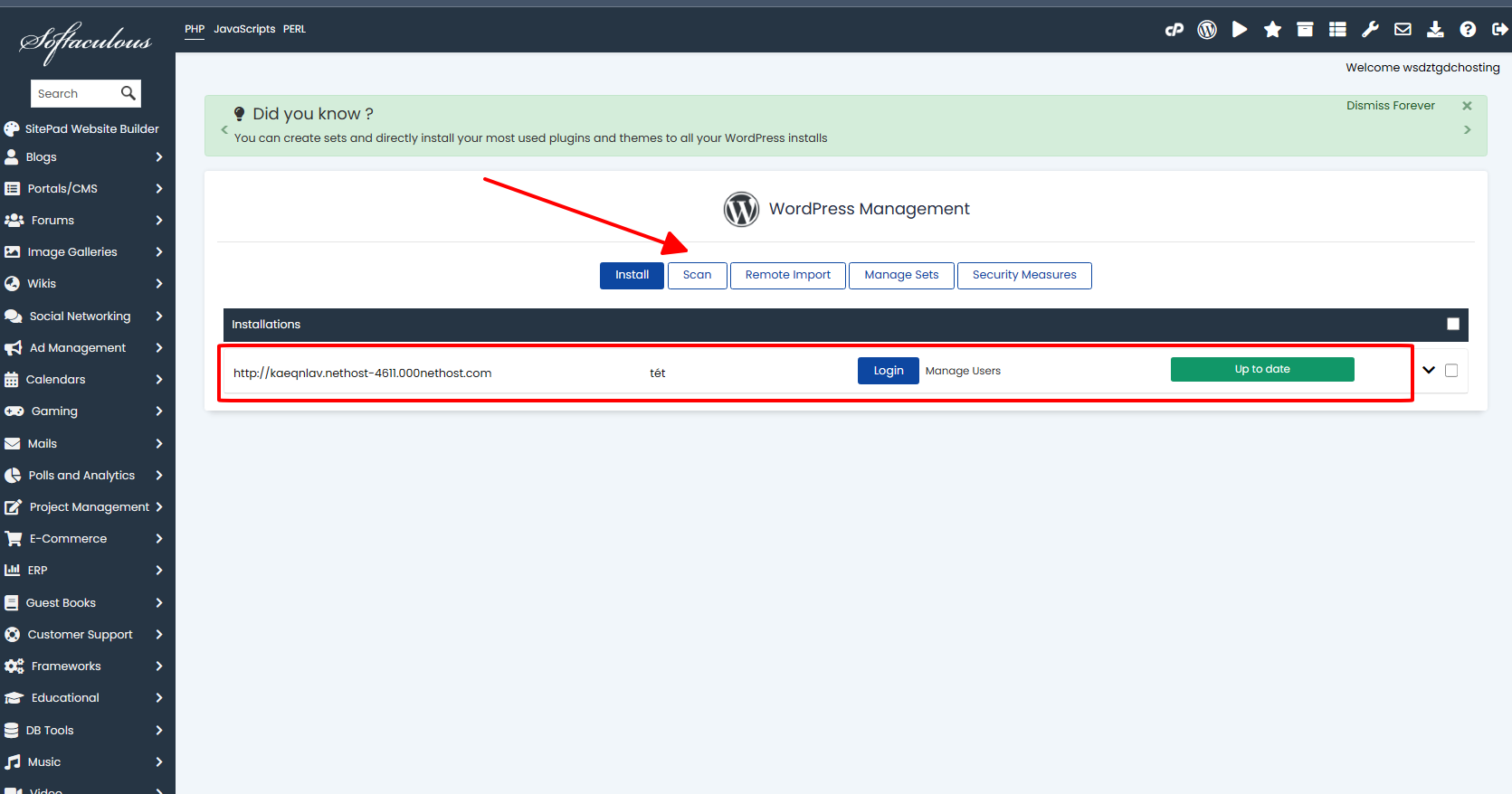Click the Manage Sets button

(x=901, y=275)
